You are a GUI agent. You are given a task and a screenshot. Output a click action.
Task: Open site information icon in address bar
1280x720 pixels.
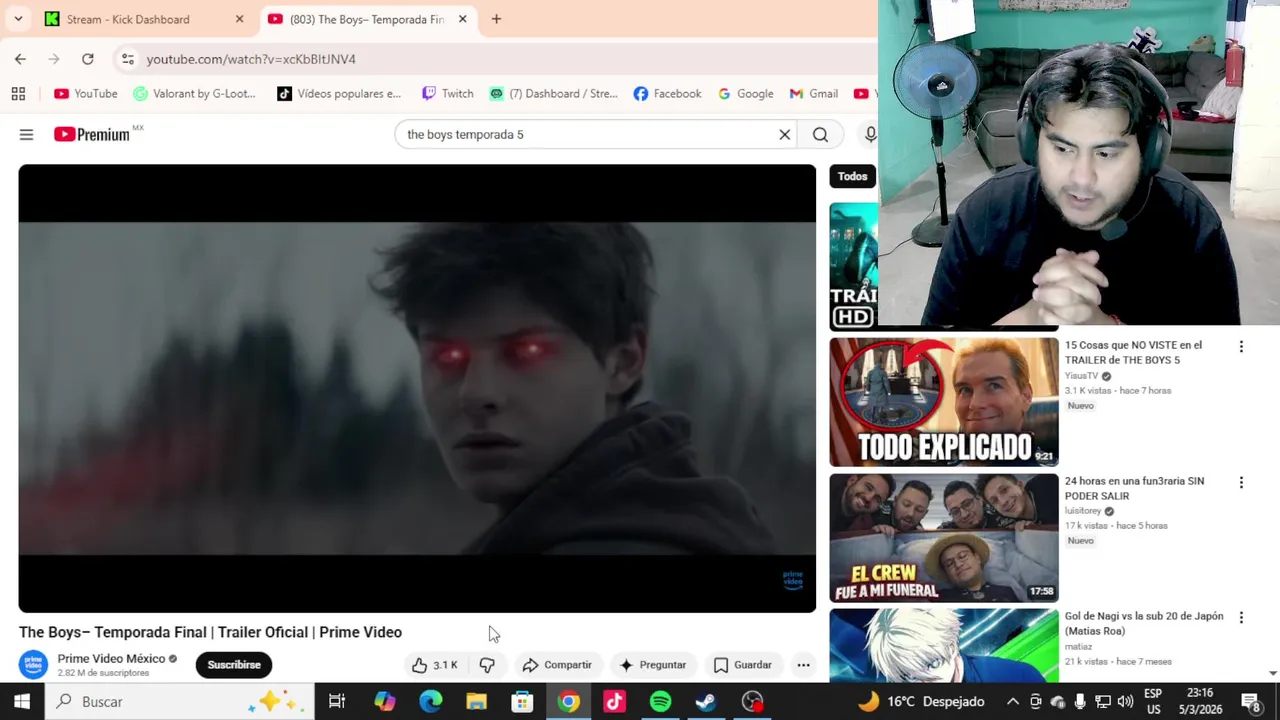point(127,59)
